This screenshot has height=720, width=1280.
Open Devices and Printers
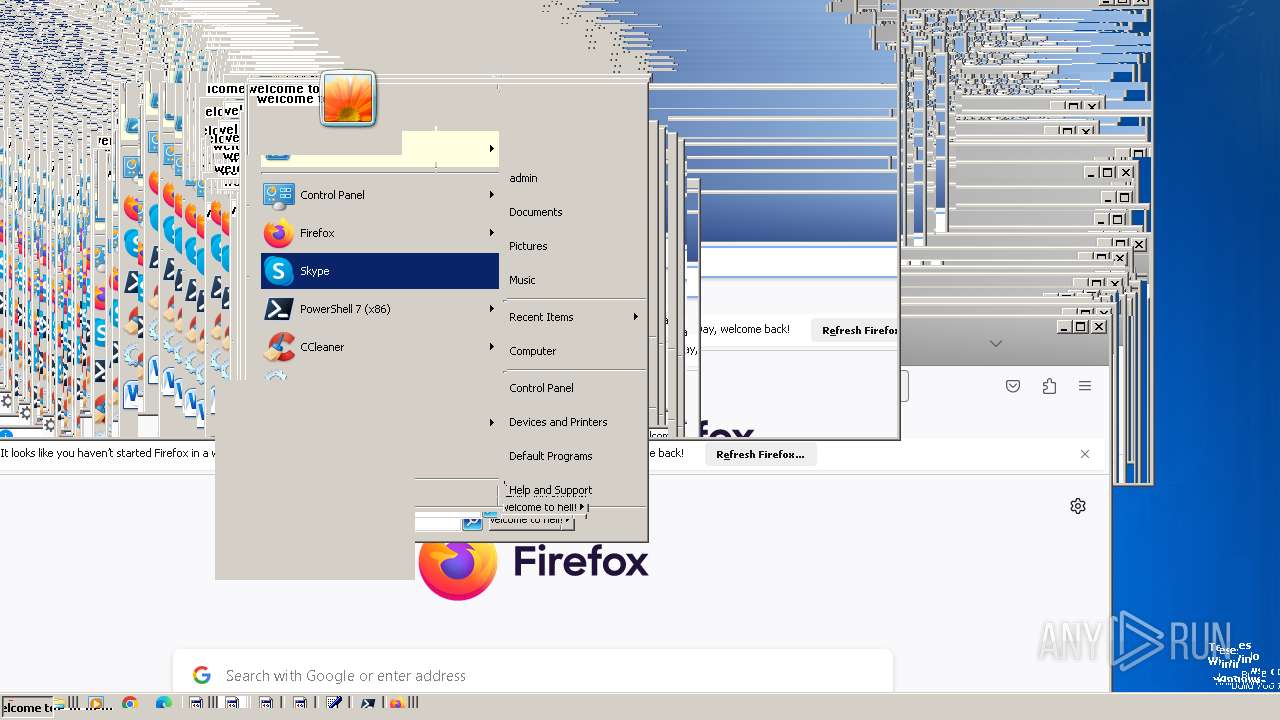click(558, 422)
